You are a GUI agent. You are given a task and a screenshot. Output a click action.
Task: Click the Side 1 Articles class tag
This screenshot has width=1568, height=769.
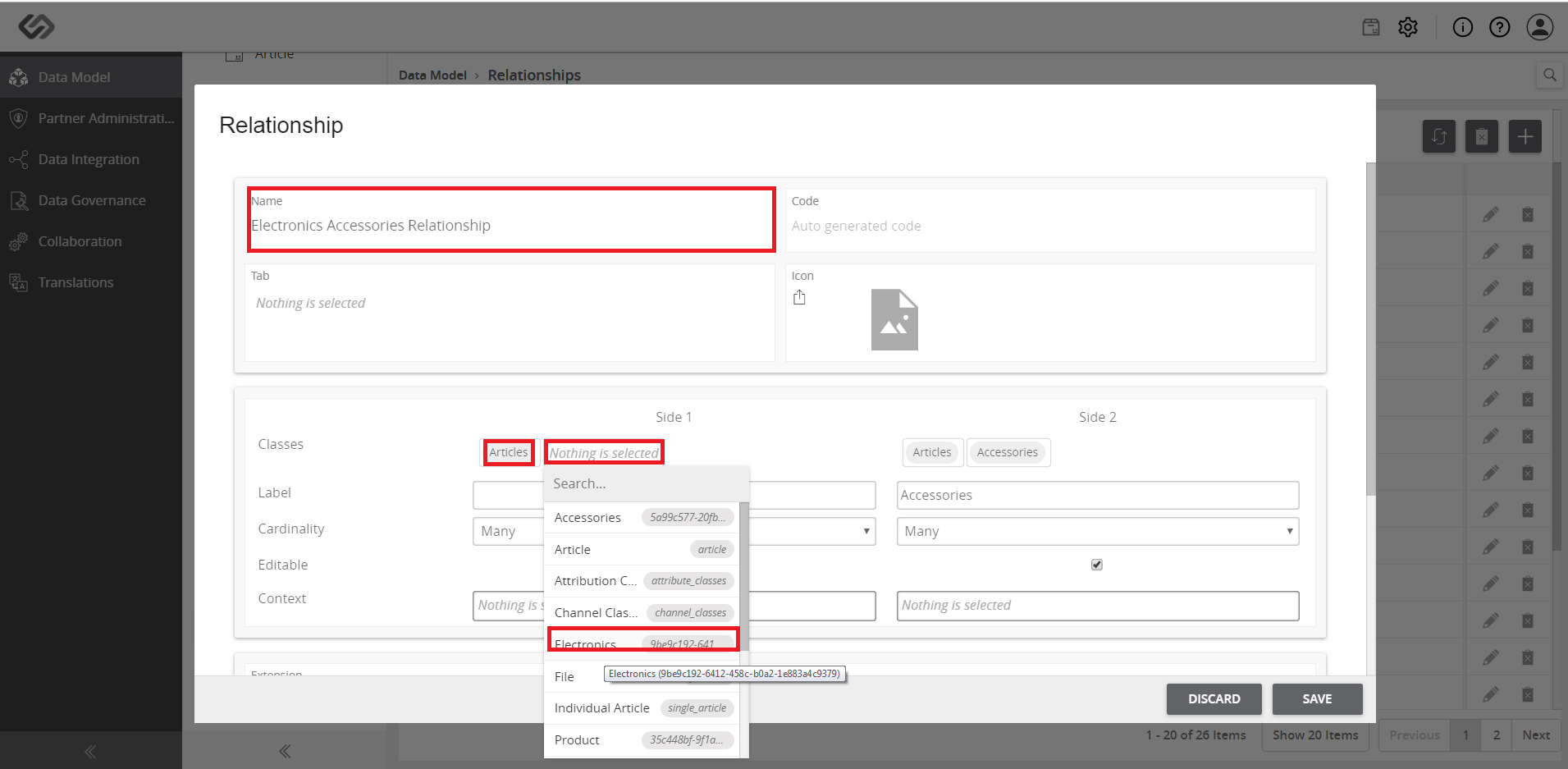click(509, 452)
